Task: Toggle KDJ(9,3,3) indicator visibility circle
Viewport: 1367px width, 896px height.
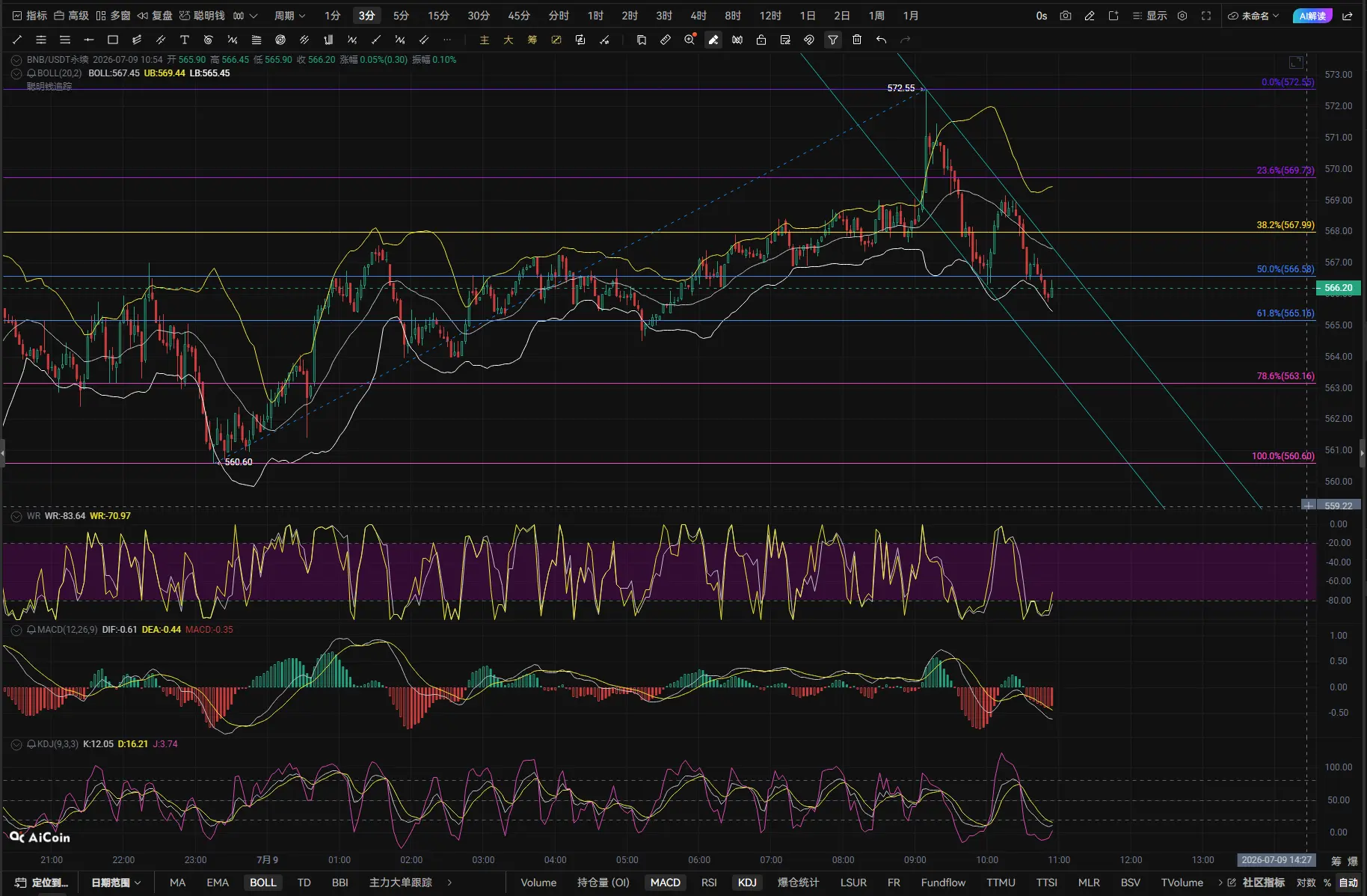Action: coord(16,744)
